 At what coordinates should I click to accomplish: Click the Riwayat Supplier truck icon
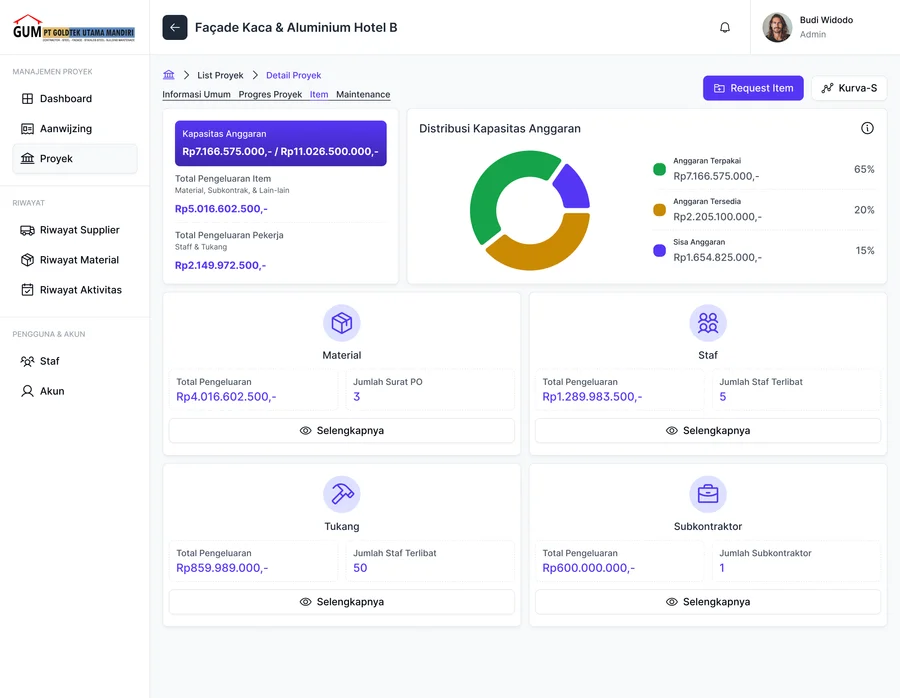(27, 230)
